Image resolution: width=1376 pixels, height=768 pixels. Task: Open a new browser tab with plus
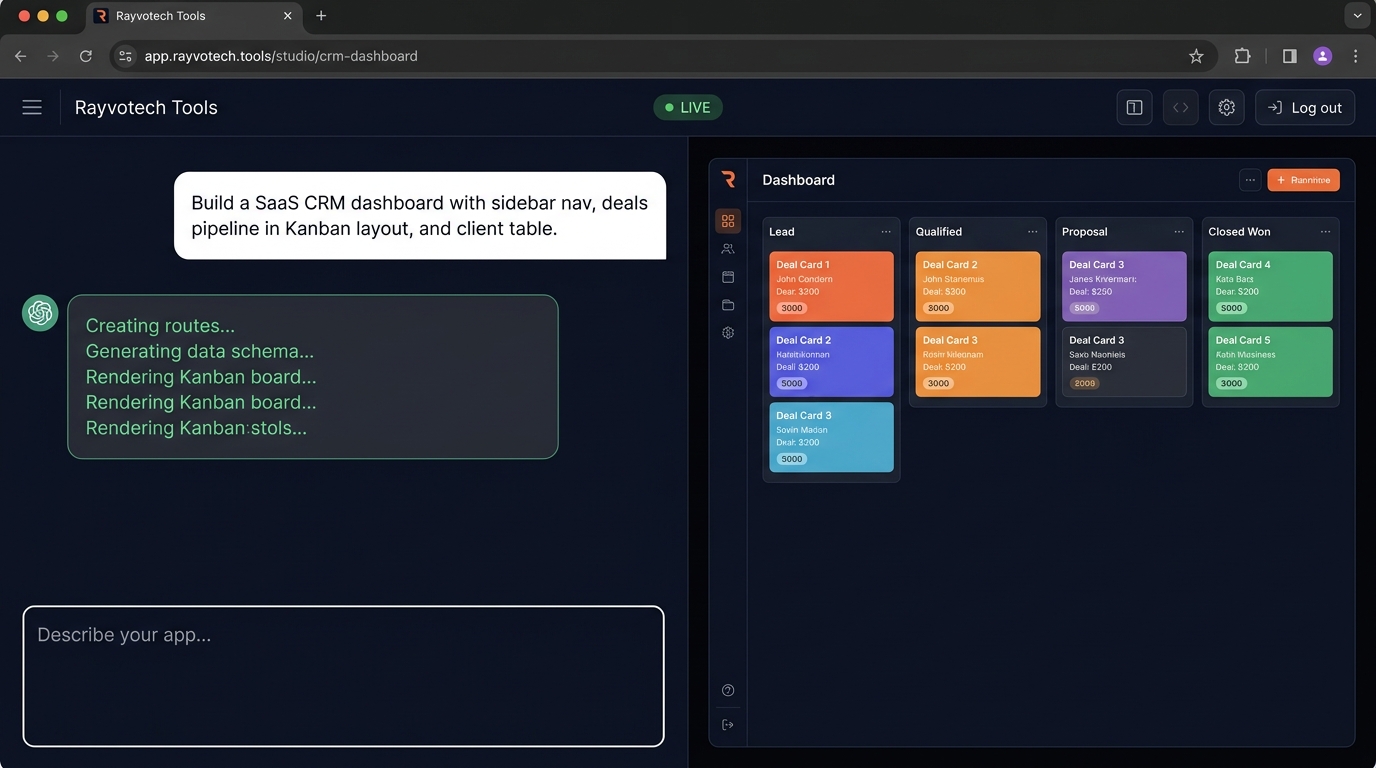[x=321, y=16]
